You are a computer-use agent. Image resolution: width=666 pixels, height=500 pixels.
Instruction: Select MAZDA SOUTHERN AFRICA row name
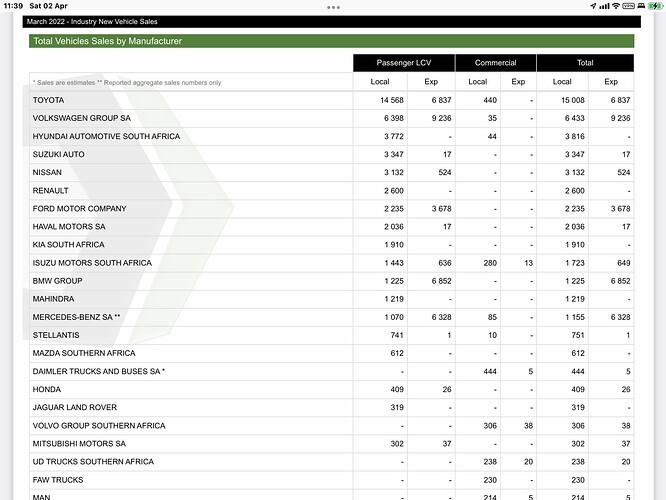(x=84, y=353)
